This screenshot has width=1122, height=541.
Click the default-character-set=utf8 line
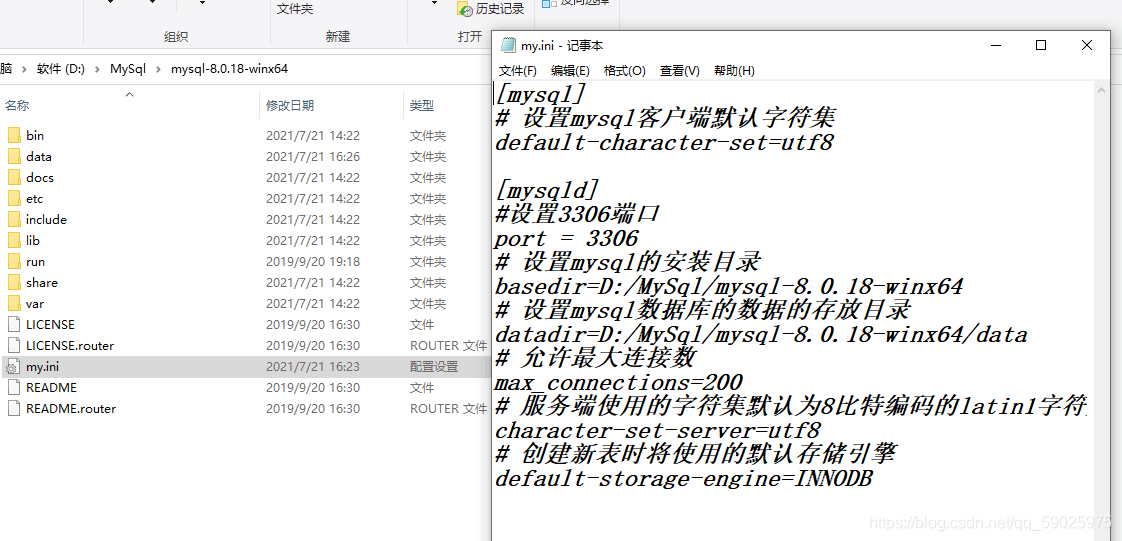[x=664, y=142]
